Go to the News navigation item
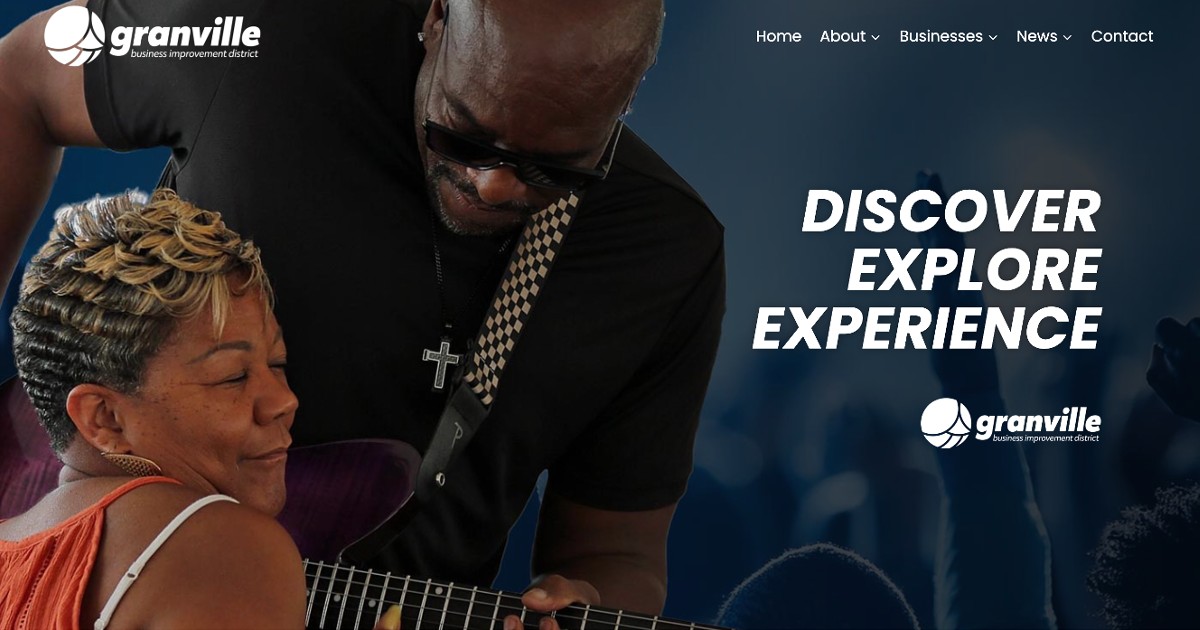This screenshot has height=630, width=1200. click(1036, 36)
